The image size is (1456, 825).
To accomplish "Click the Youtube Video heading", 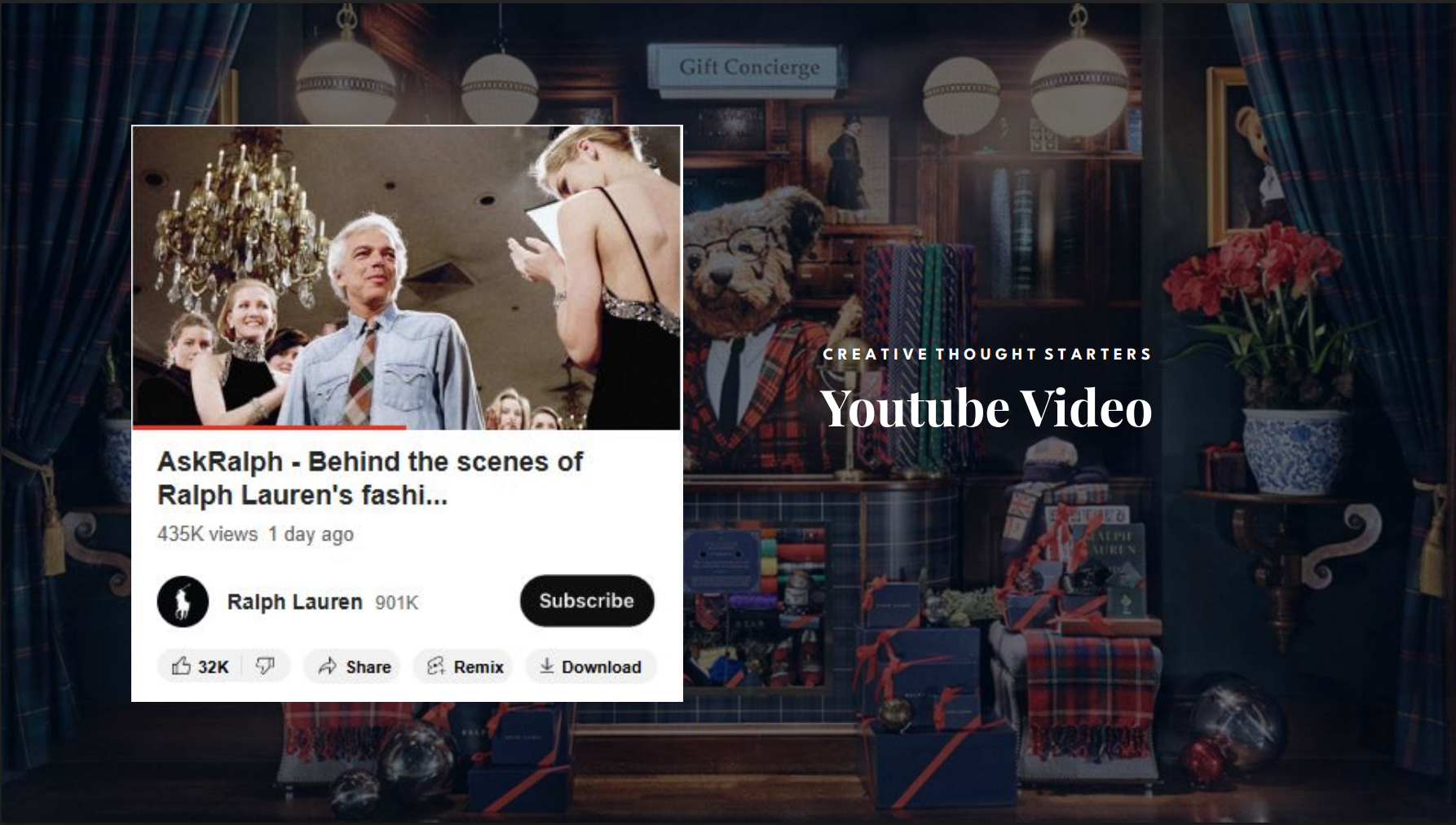I will [986, 408].
